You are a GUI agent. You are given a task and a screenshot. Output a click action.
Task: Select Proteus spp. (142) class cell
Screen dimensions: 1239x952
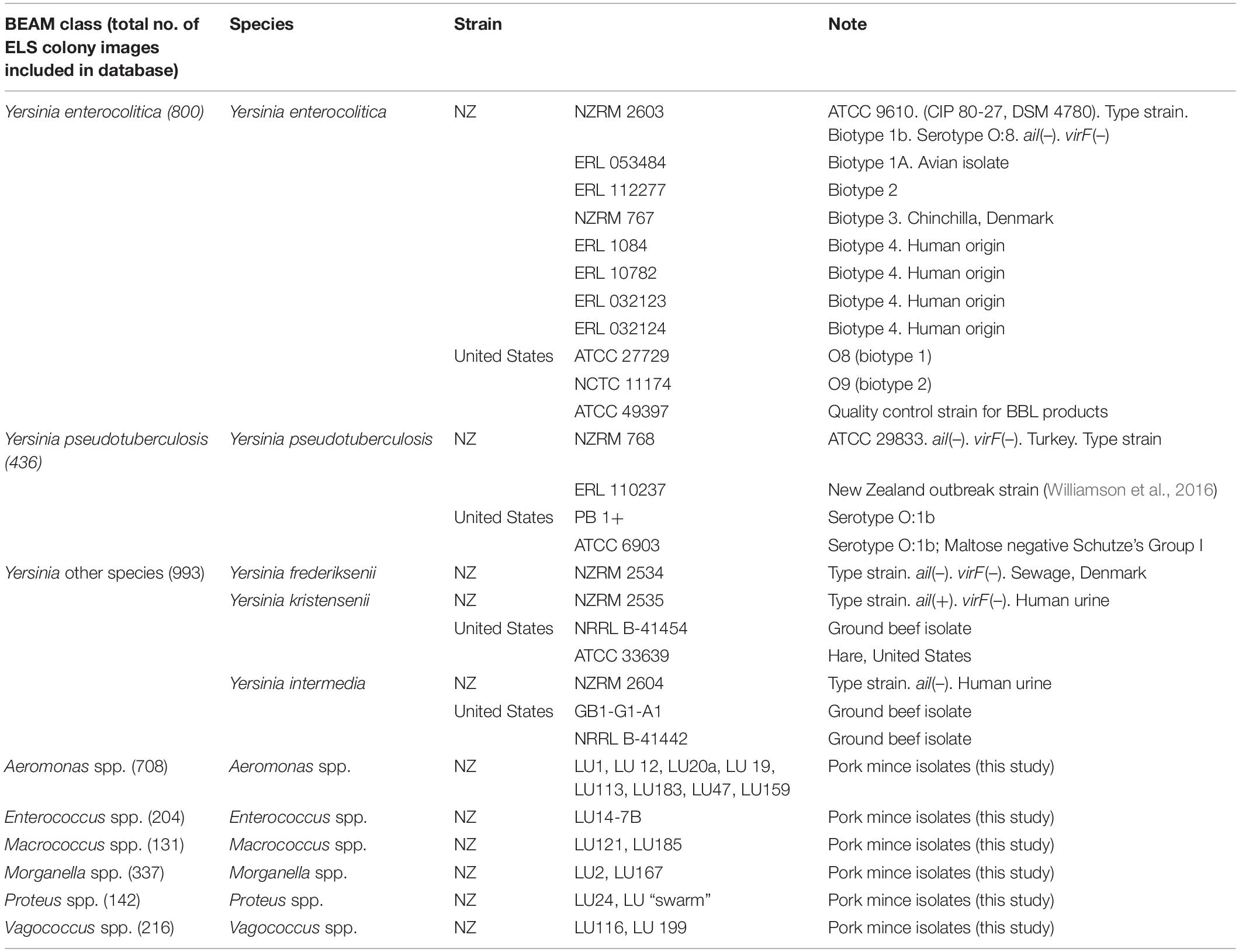[72, 900]
